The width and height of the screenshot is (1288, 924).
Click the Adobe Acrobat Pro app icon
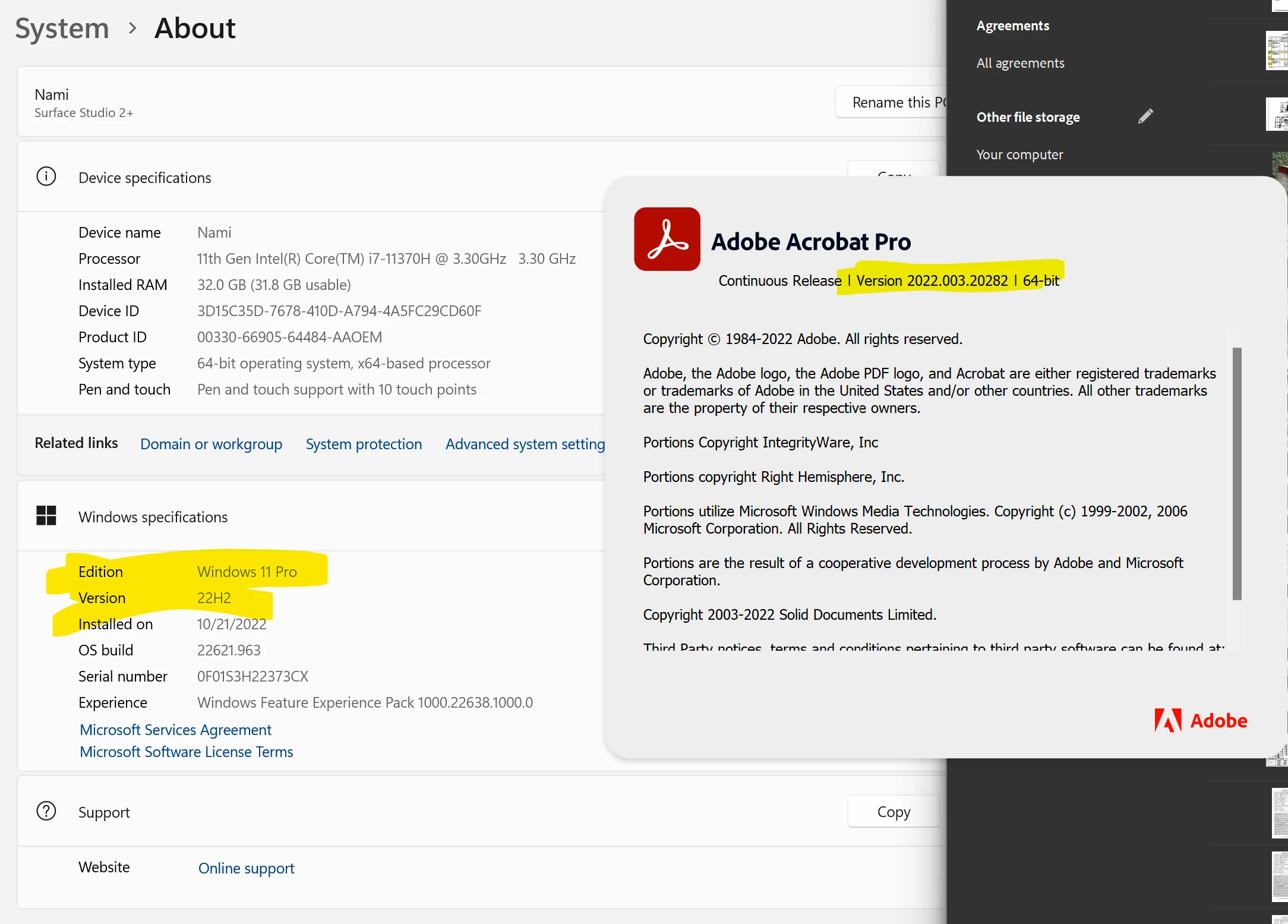tap(667, 239)
